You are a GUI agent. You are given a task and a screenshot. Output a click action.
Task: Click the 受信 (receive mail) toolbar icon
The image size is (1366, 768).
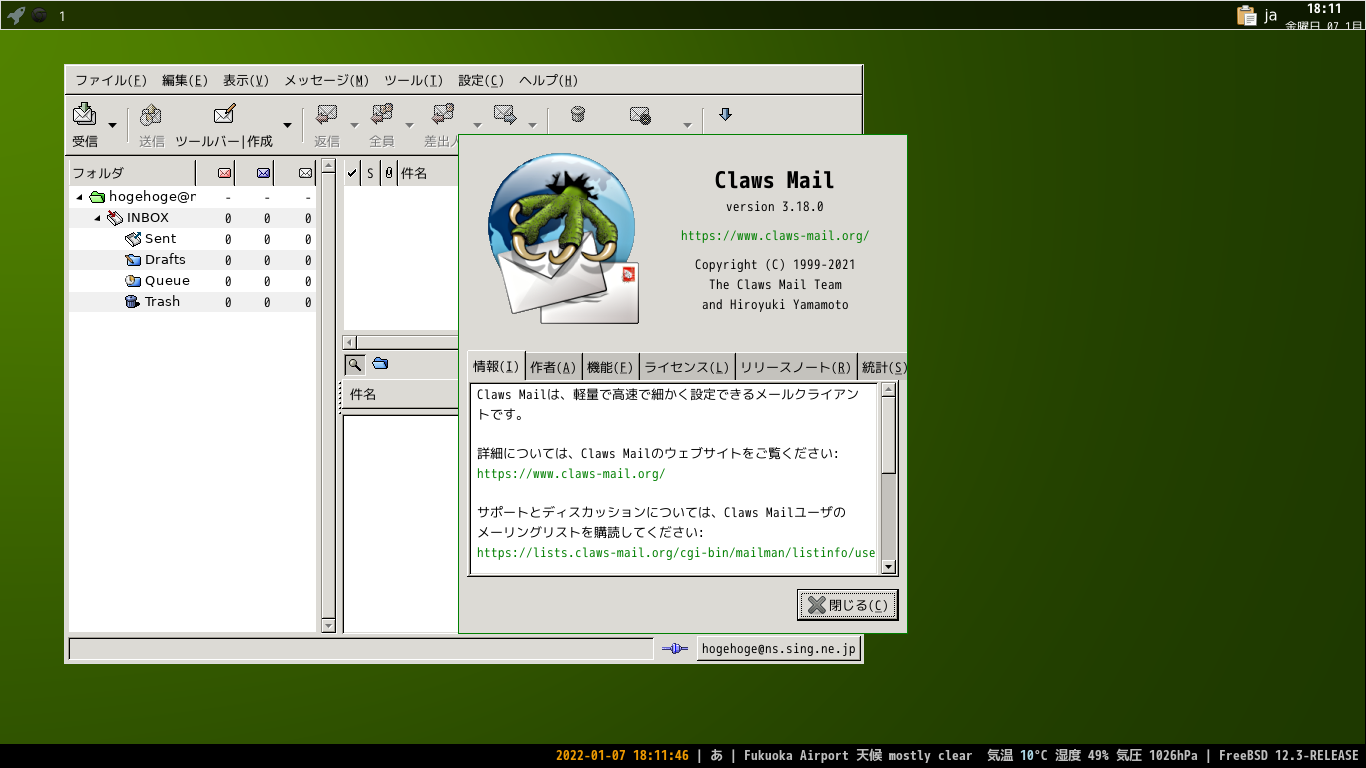point(84,114)
